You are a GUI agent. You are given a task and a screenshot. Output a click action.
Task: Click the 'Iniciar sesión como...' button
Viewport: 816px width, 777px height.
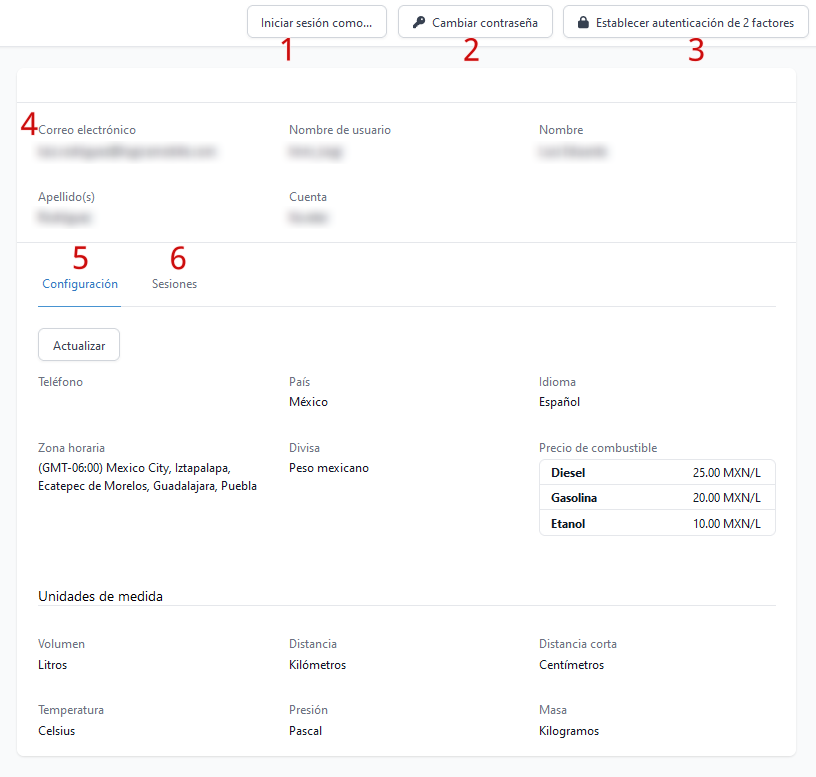pos(316,22)
